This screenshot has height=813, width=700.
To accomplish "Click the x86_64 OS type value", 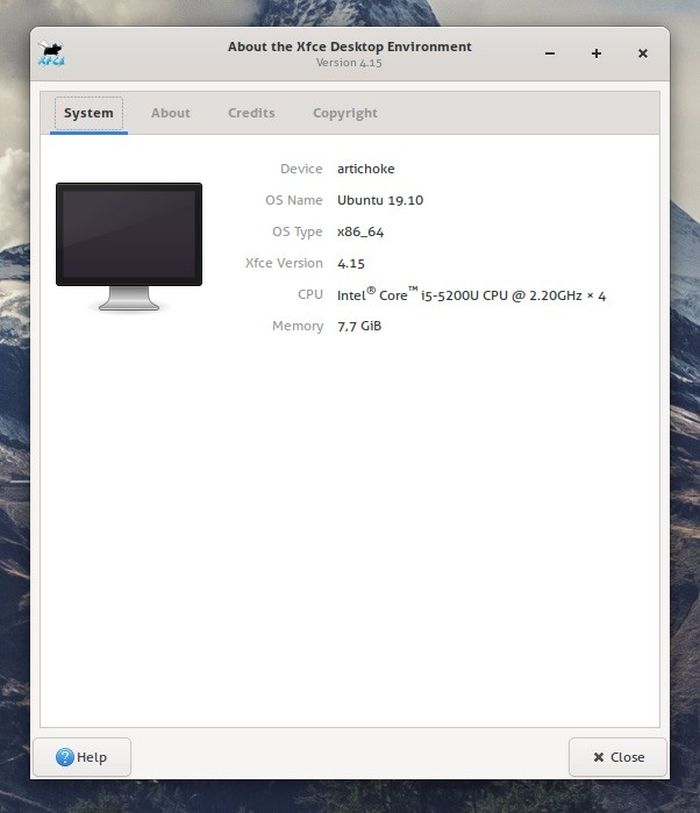I will tap(360, 232).
